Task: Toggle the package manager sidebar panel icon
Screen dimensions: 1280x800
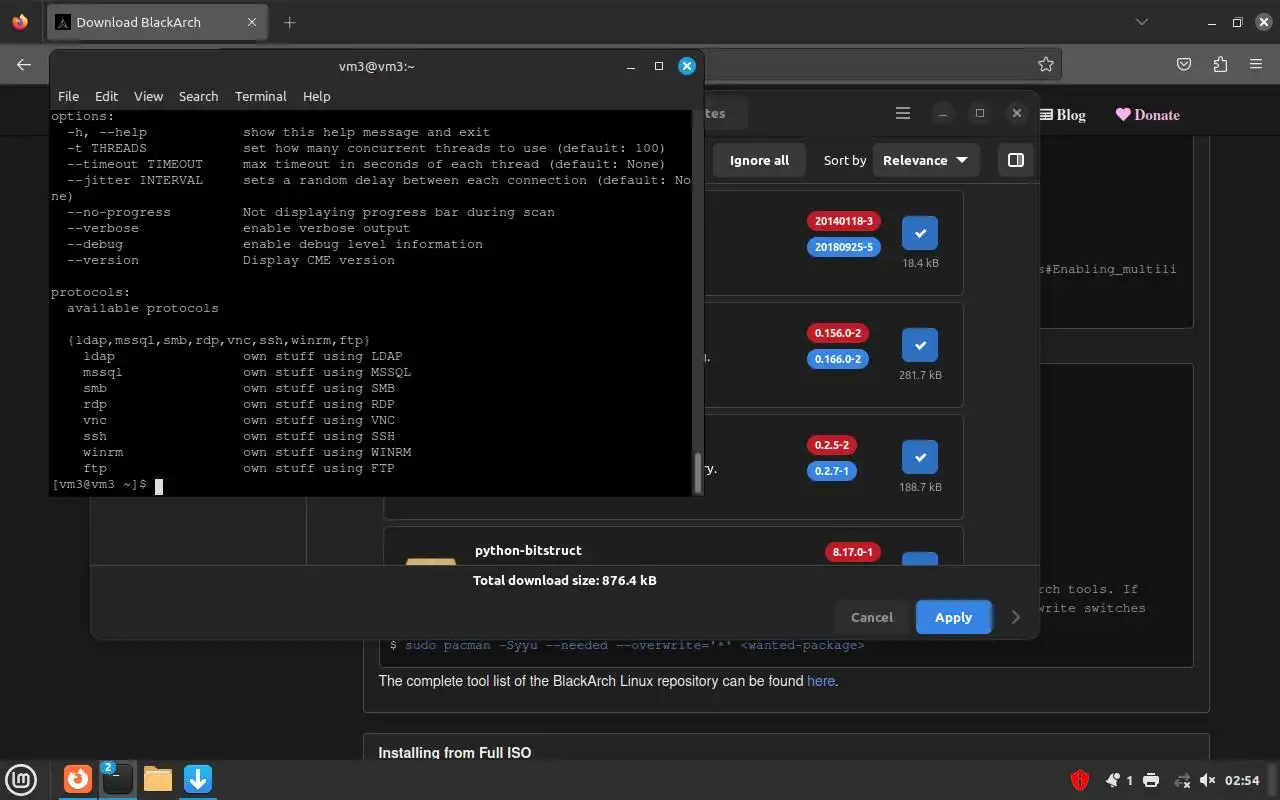Action: pos(1016,160)
